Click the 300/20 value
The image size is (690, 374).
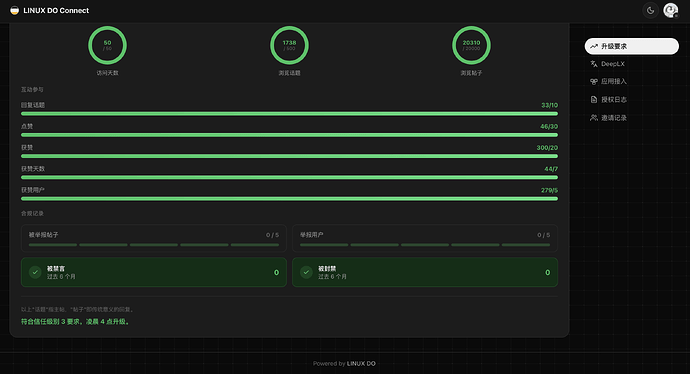pyautogui.click(x=547, y=147)
